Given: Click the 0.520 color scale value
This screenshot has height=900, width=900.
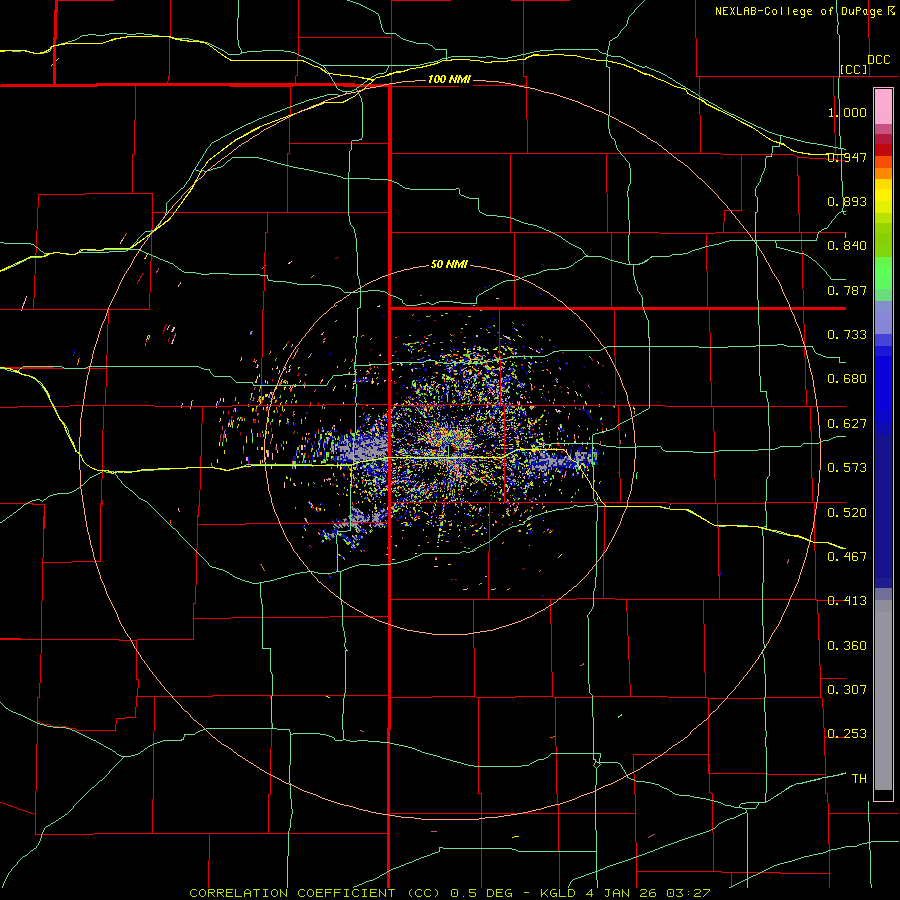Looking at the screenshot, I should click(x=847, y=513).
